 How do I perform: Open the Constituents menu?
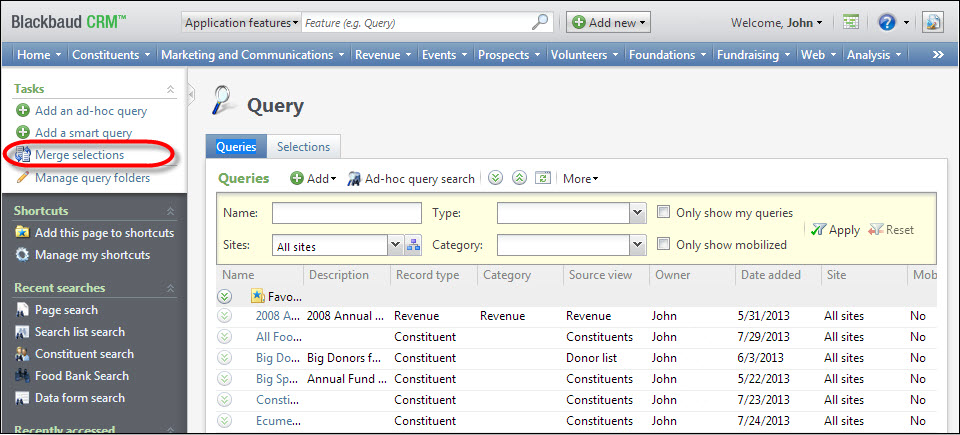(x=111, y=55)
